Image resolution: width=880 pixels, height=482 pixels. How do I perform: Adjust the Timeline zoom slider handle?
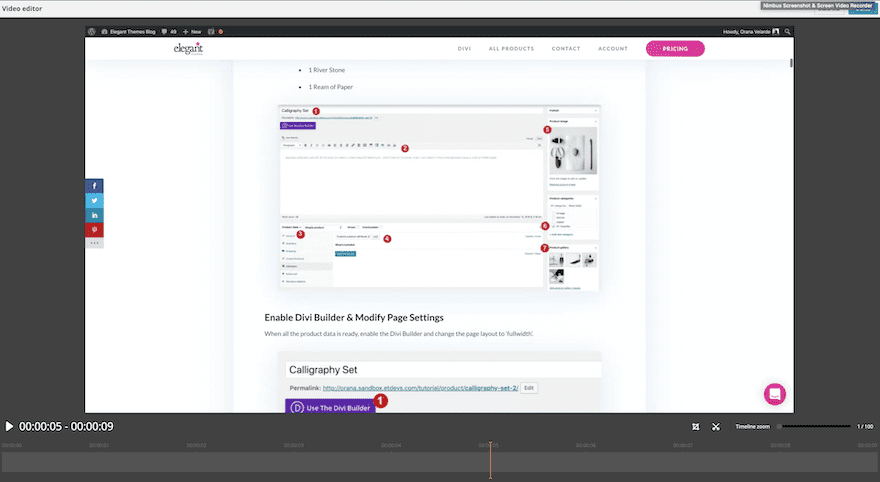(779, 426)
